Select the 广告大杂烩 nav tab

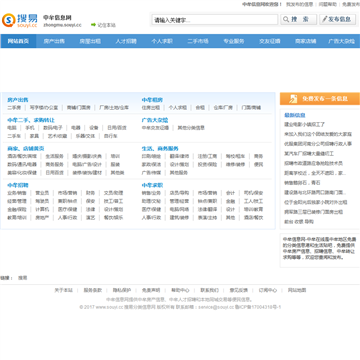[x=342, y=41]
